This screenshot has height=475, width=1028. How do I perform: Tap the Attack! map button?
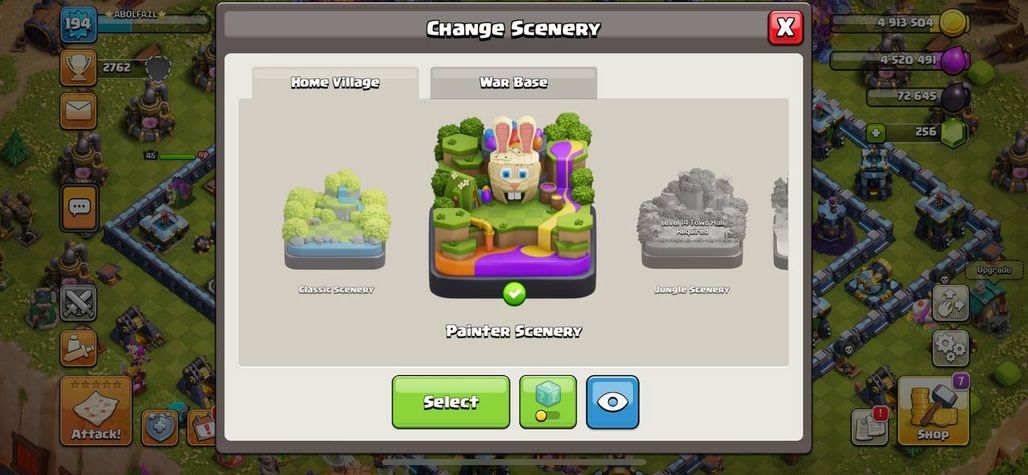(96, 411)
